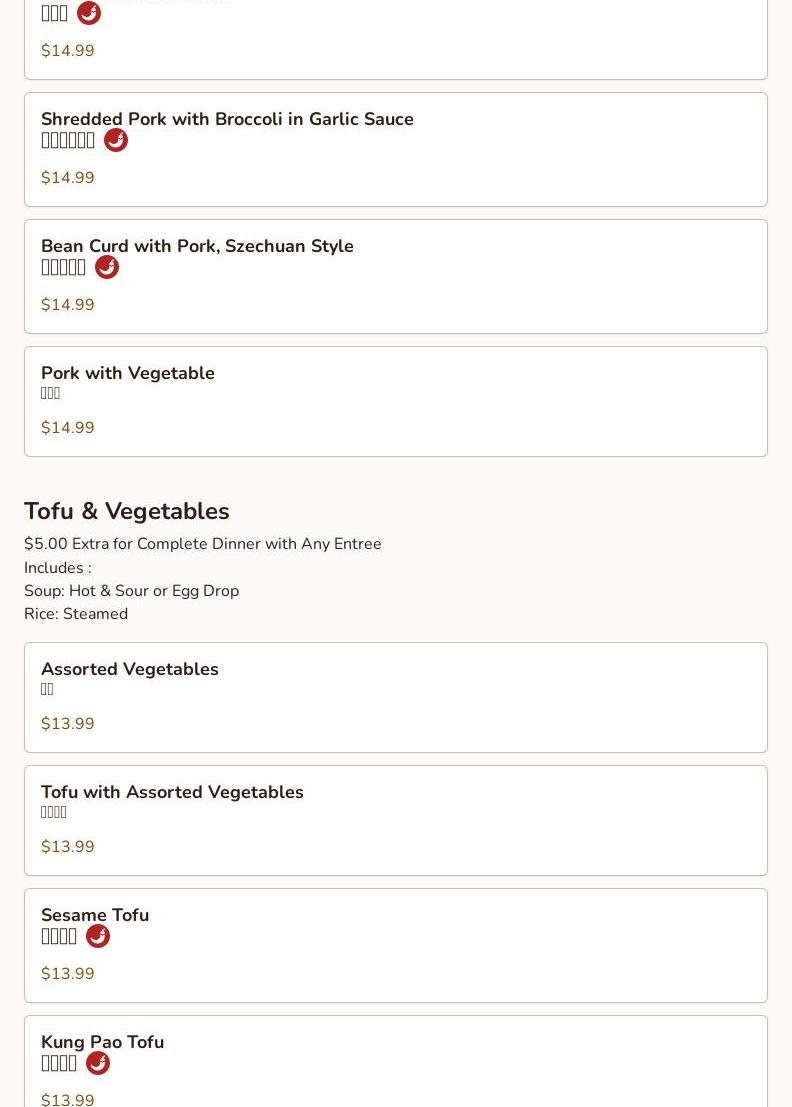Click the Tofu & Vegetables section heading
The height and width of the screenshot is (1107, 792).
coord(127,511)
